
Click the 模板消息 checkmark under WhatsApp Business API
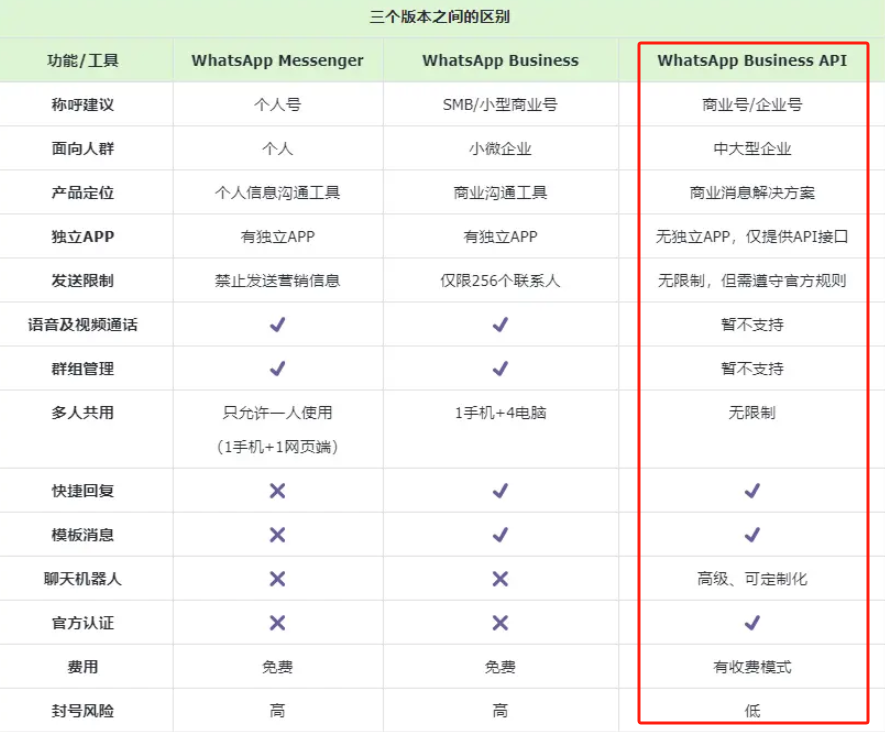(752, 535)
